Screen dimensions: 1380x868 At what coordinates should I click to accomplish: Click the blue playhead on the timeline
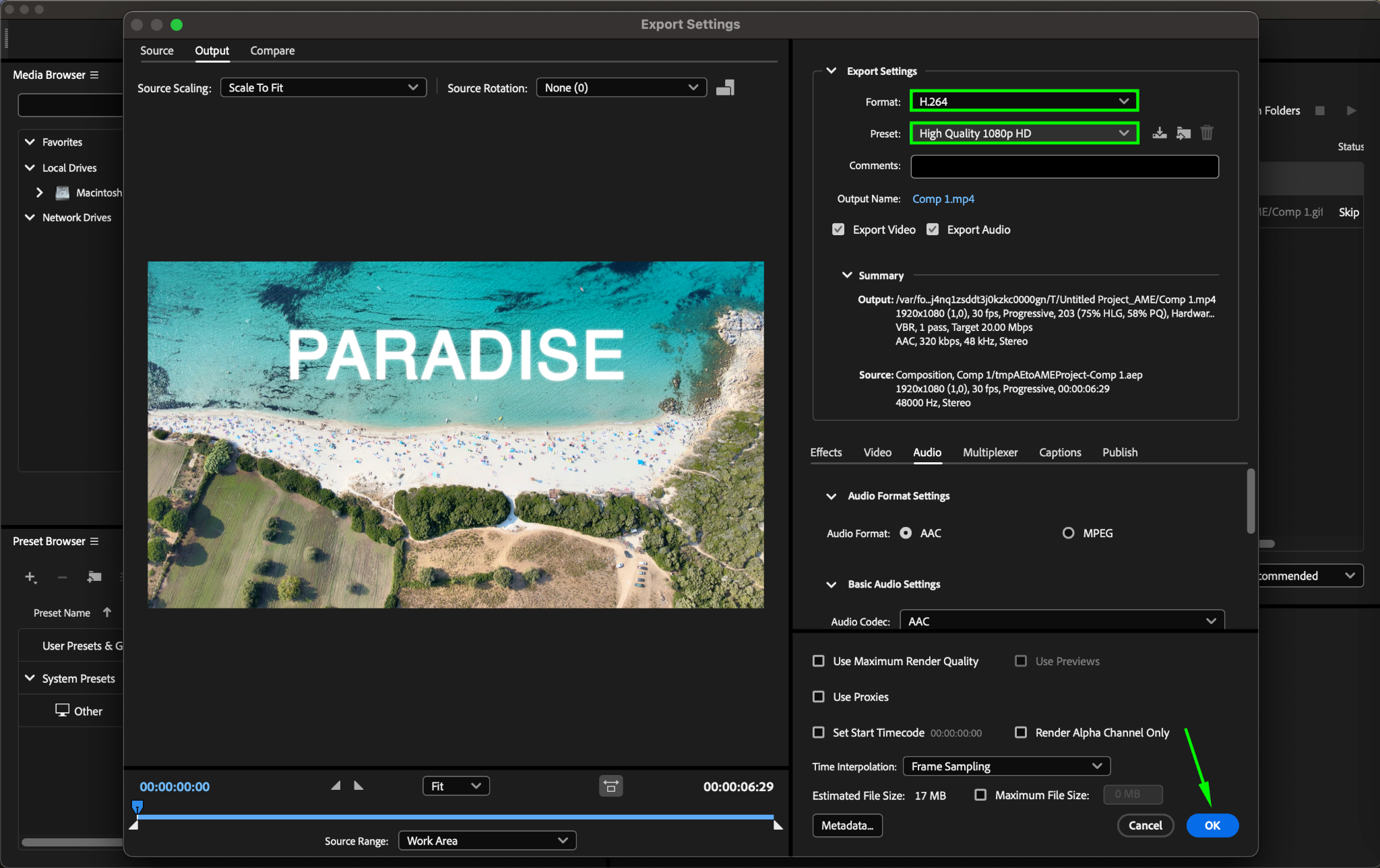point(137,806)
